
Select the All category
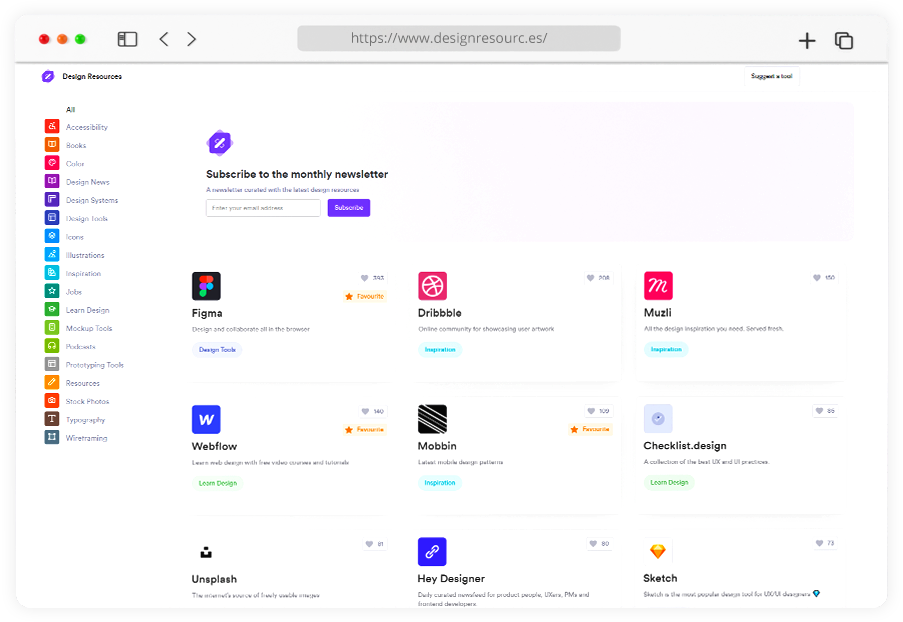point(70,109)
